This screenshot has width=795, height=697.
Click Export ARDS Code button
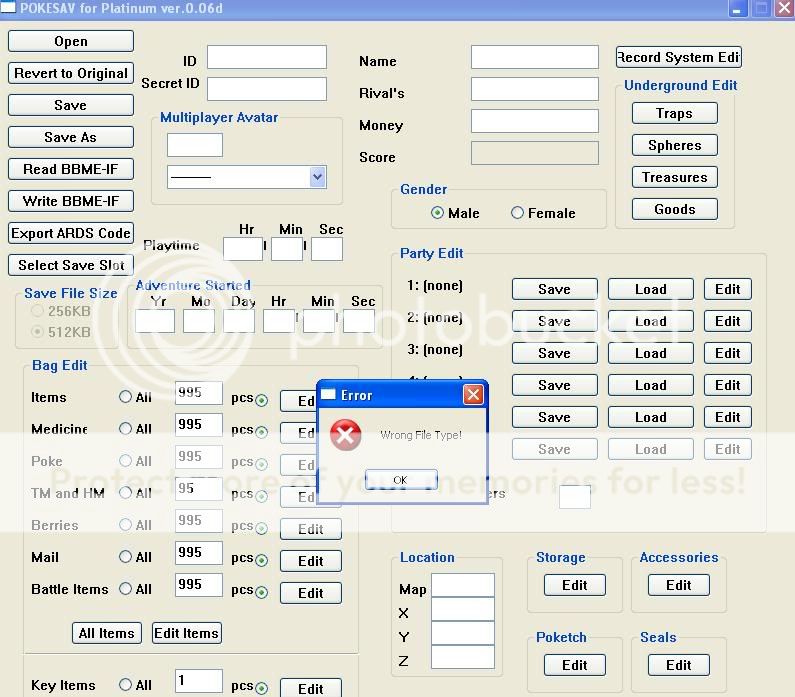pos(71,233)
